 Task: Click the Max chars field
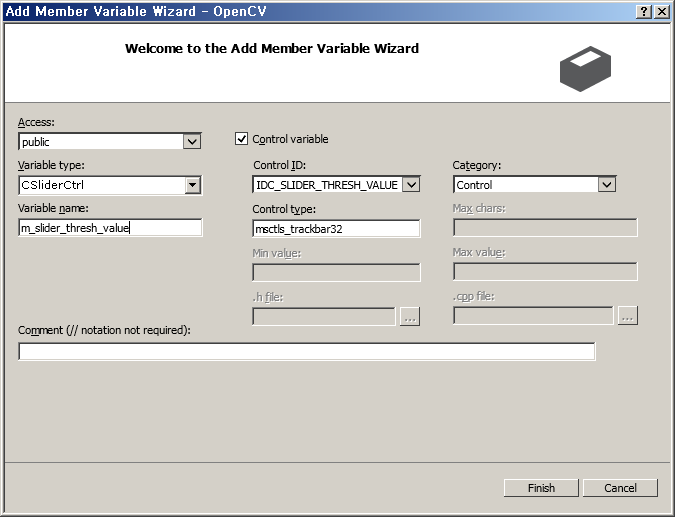(545, 228)
